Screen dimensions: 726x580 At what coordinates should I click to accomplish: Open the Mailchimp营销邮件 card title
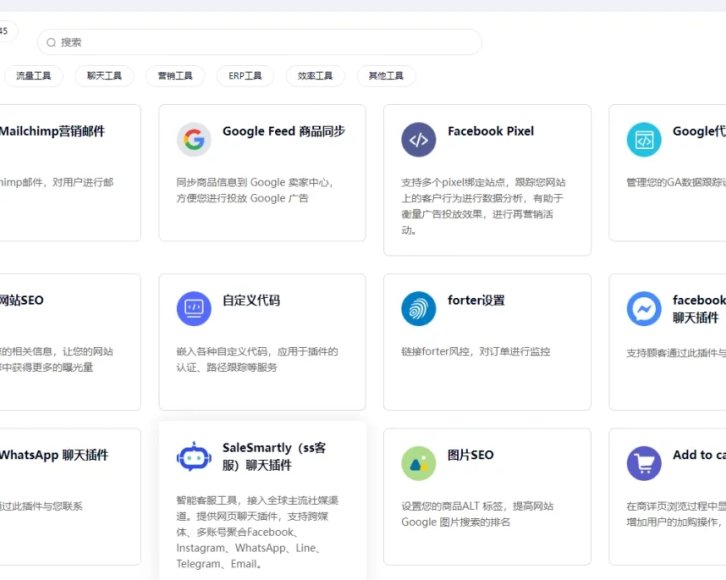pyautogui.click(x=52, y=131)
